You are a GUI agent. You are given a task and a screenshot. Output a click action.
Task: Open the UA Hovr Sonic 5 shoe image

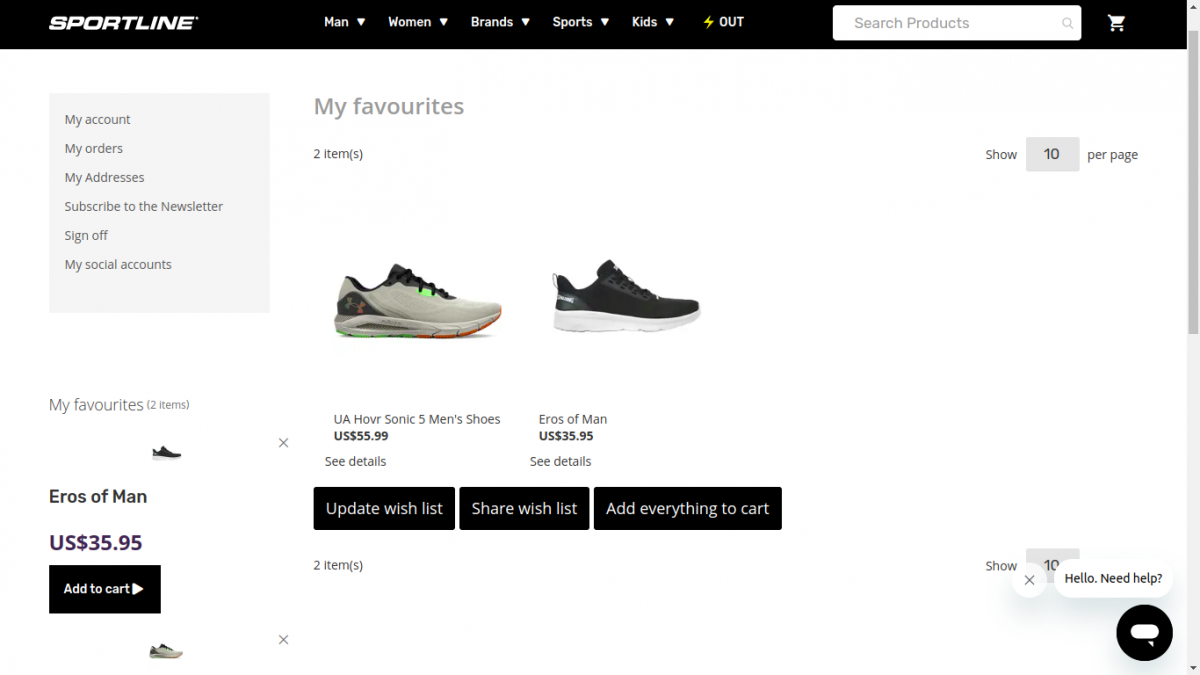tap(418, 301)
